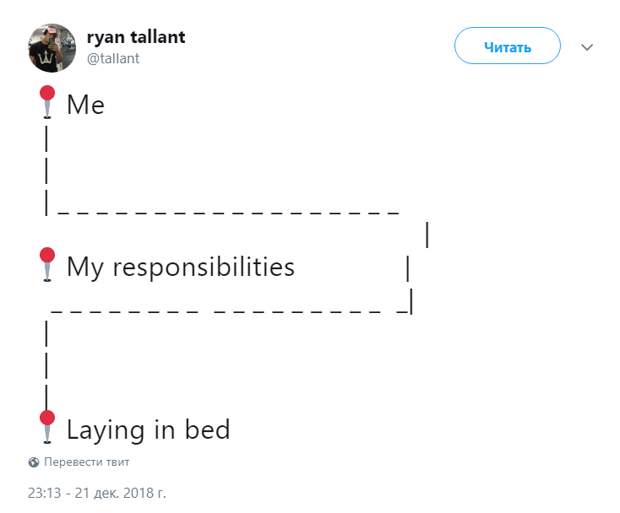The image size is (620, 513).
Task: Click the topmost vertical bar right of dashed line
Action: coord(427,235)
